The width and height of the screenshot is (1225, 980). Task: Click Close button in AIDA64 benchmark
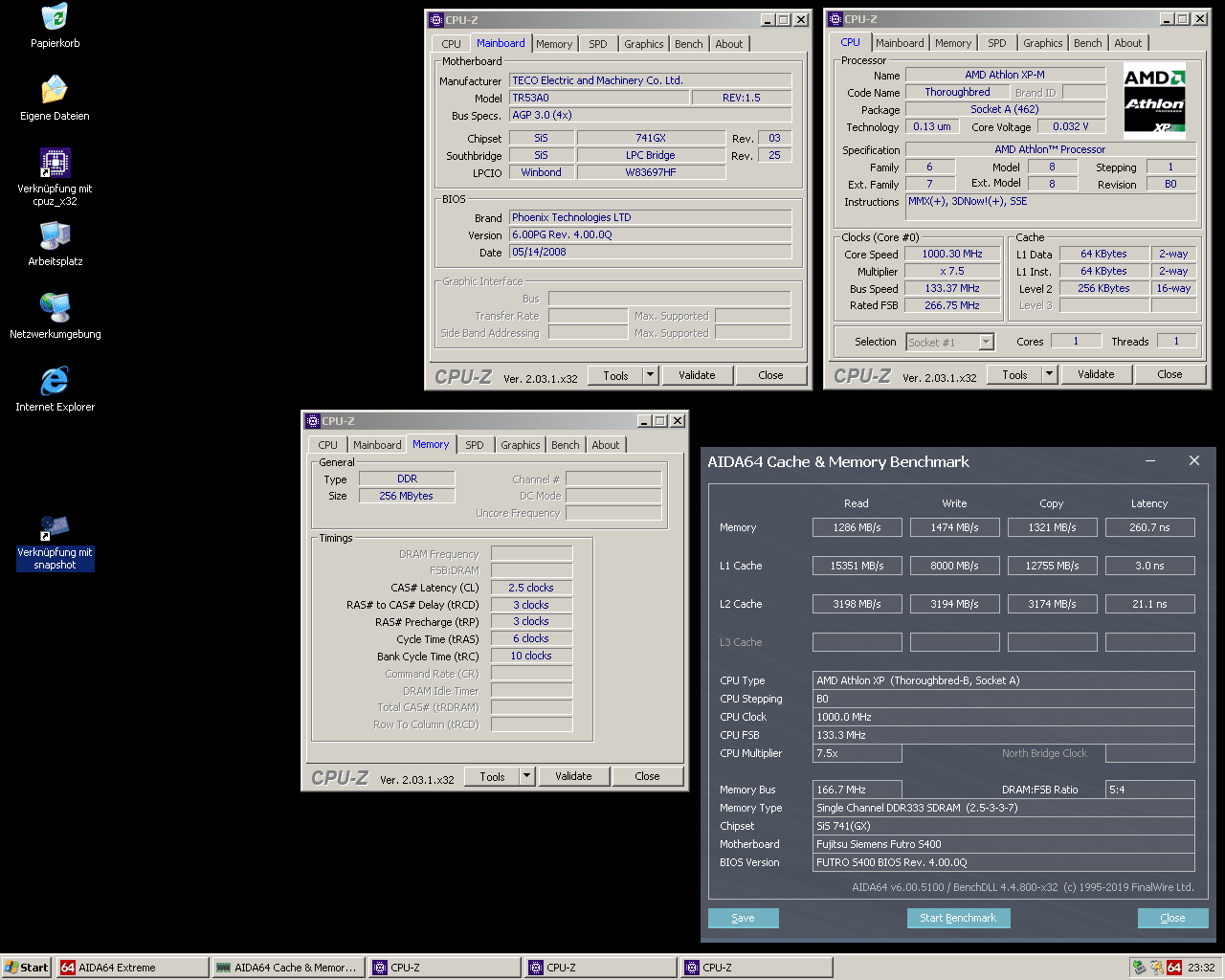click(1172, 918)
